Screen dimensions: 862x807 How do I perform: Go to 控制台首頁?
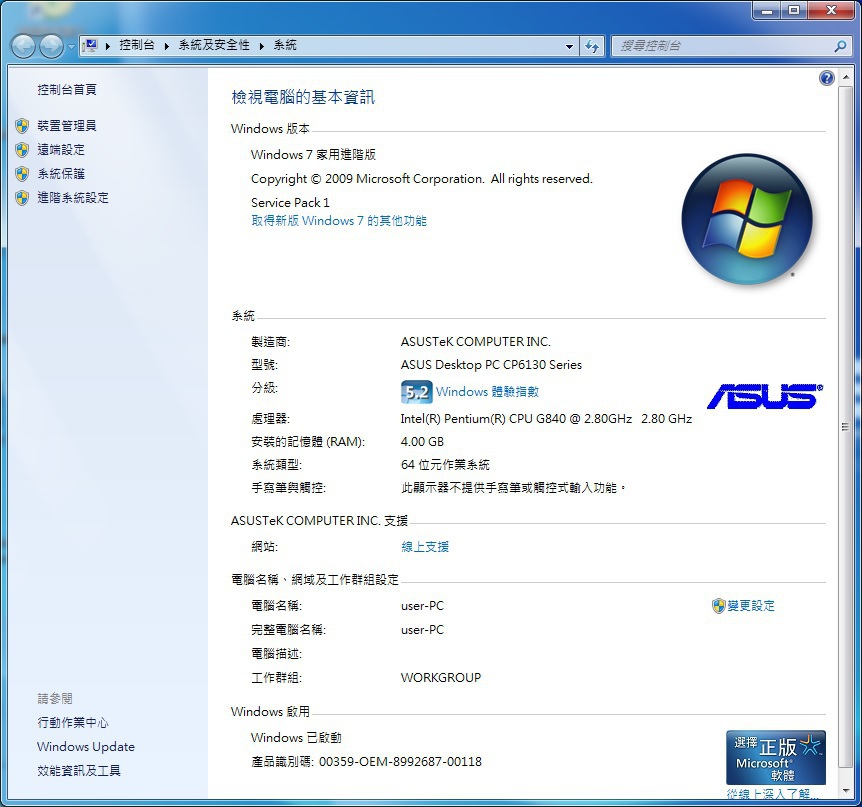pos(67,90)
